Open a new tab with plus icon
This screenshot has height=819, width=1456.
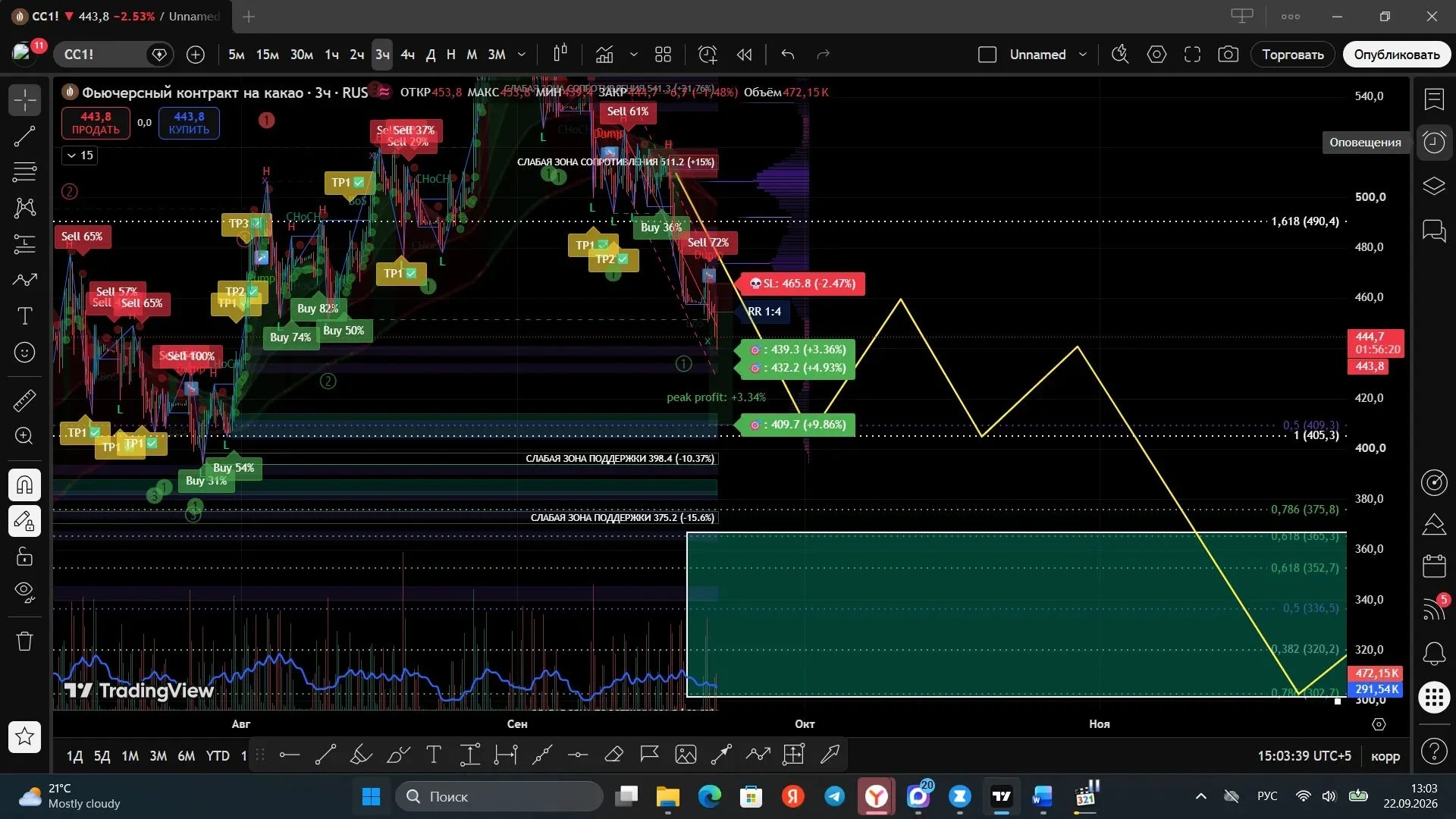click(x=249, y=16)
